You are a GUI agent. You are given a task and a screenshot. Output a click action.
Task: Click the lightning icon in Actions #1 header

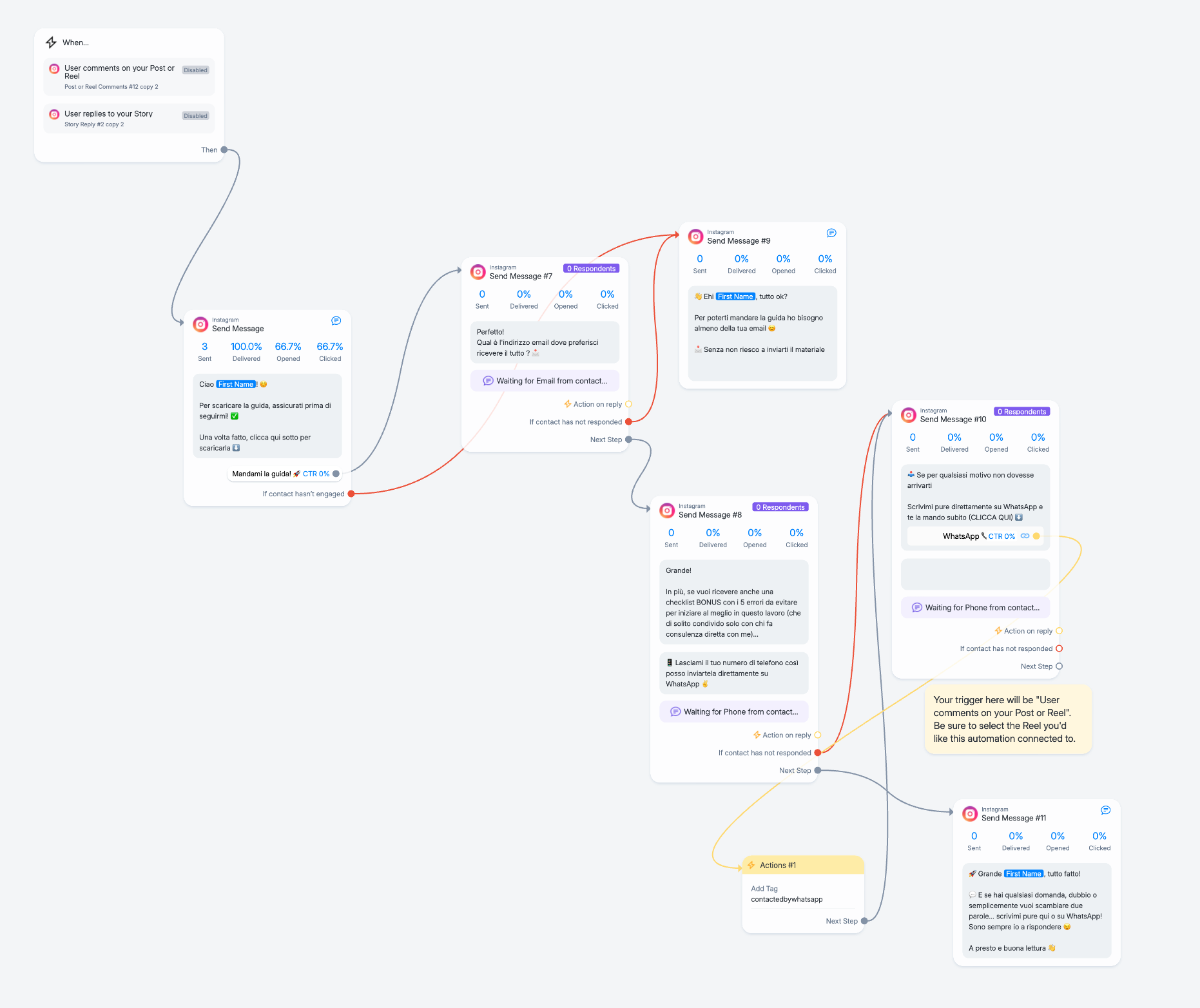tap(751, 865)
